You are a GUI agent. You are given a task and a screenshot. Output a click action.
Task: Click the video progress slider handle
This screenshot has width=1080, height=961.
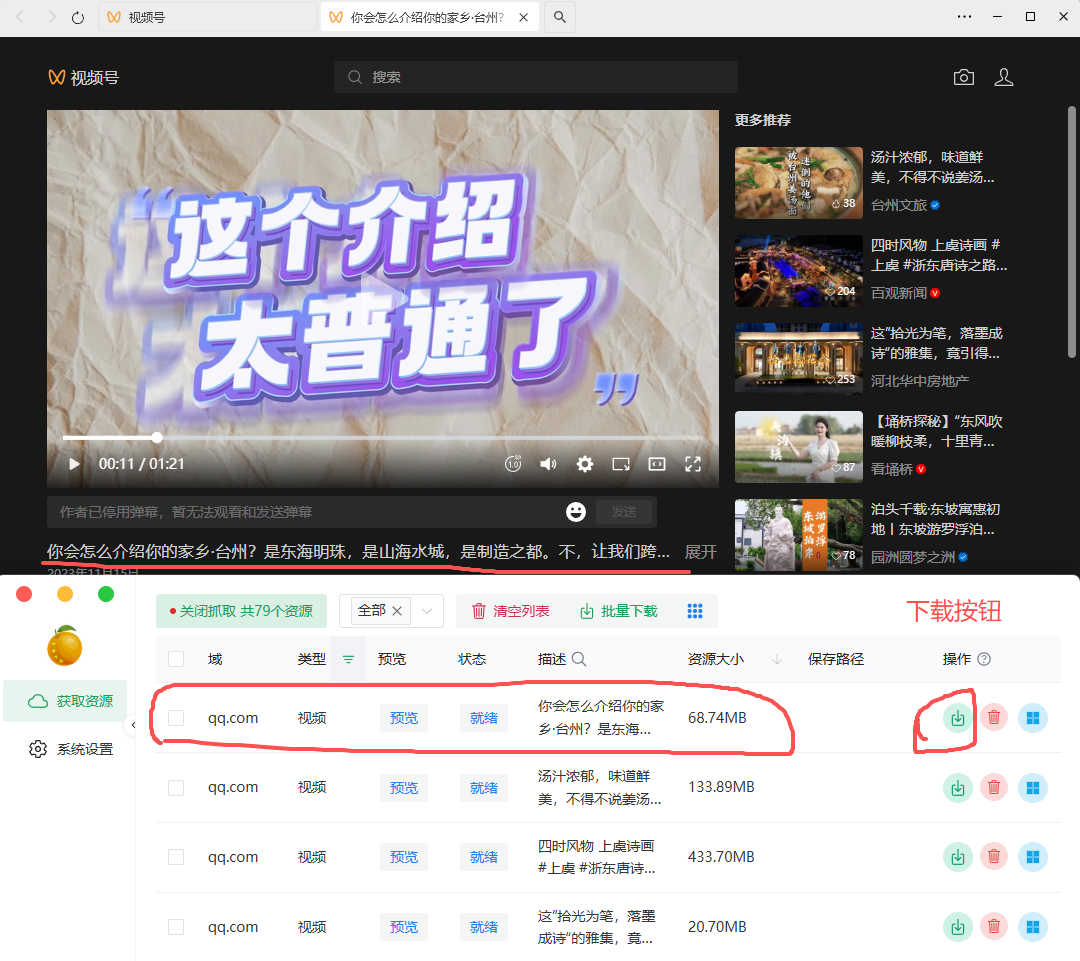[157, 438]
